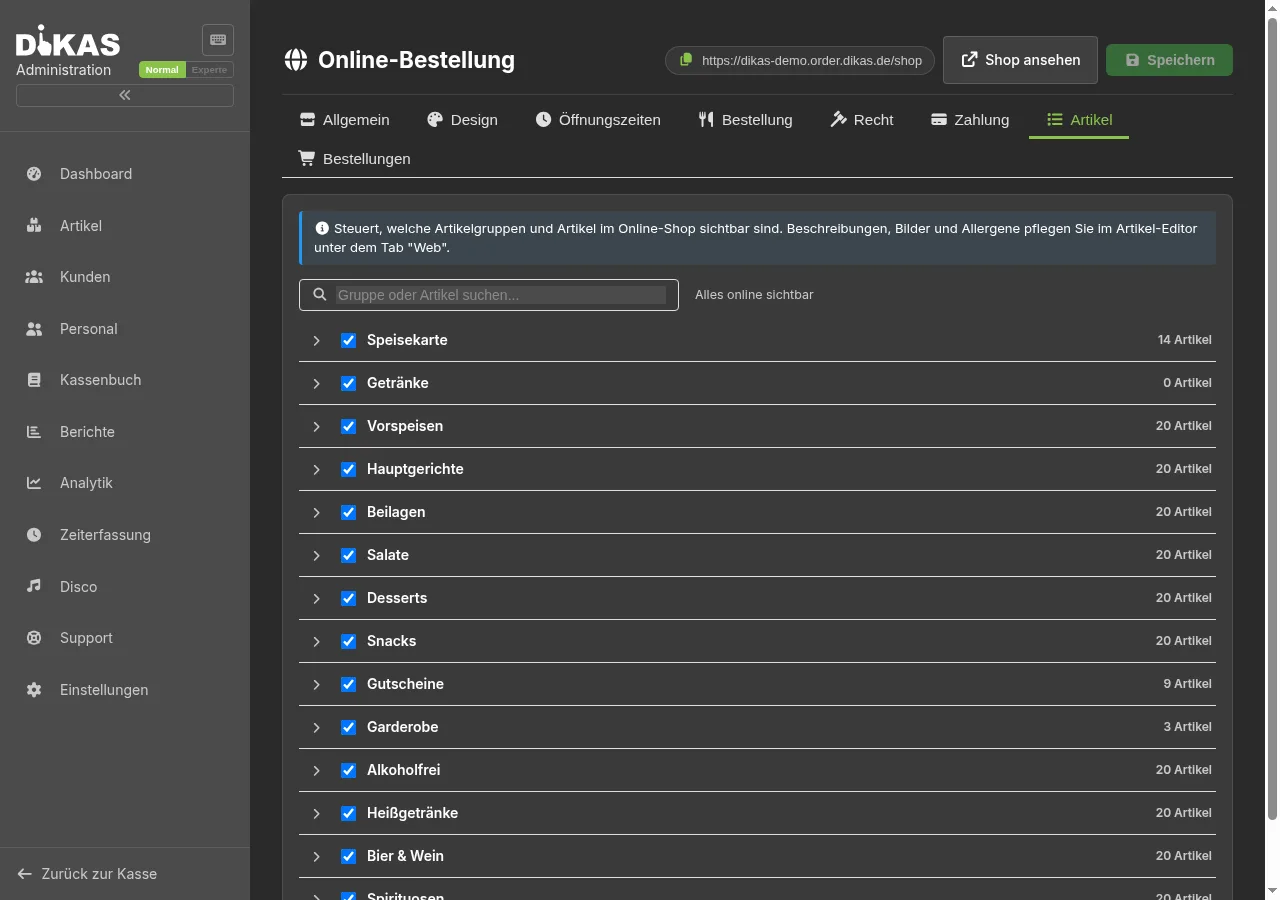Toggle the Hauptgerichte checkbox

click(x=348, y=469)
